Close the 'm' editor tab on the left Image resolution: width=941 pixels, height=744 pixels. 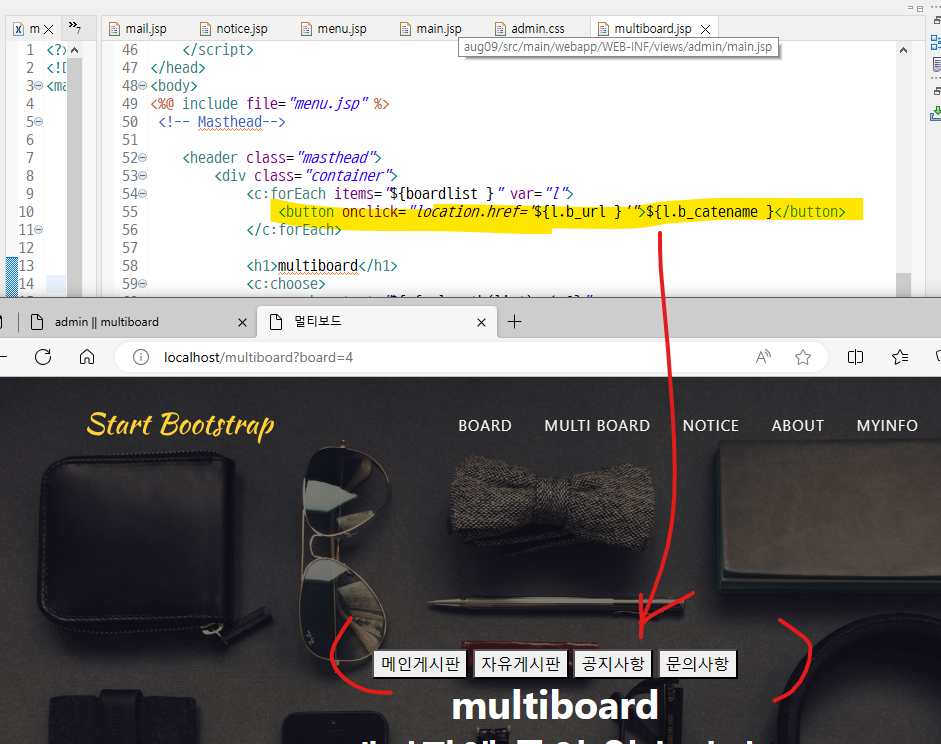(49, 29)
